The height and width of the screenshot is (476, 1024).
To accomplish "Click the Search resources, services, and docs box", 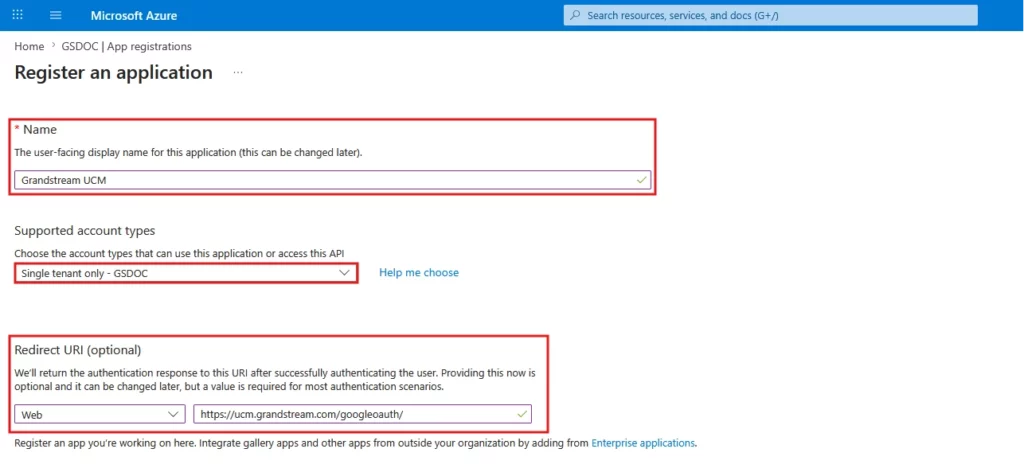I will (771, 15).
